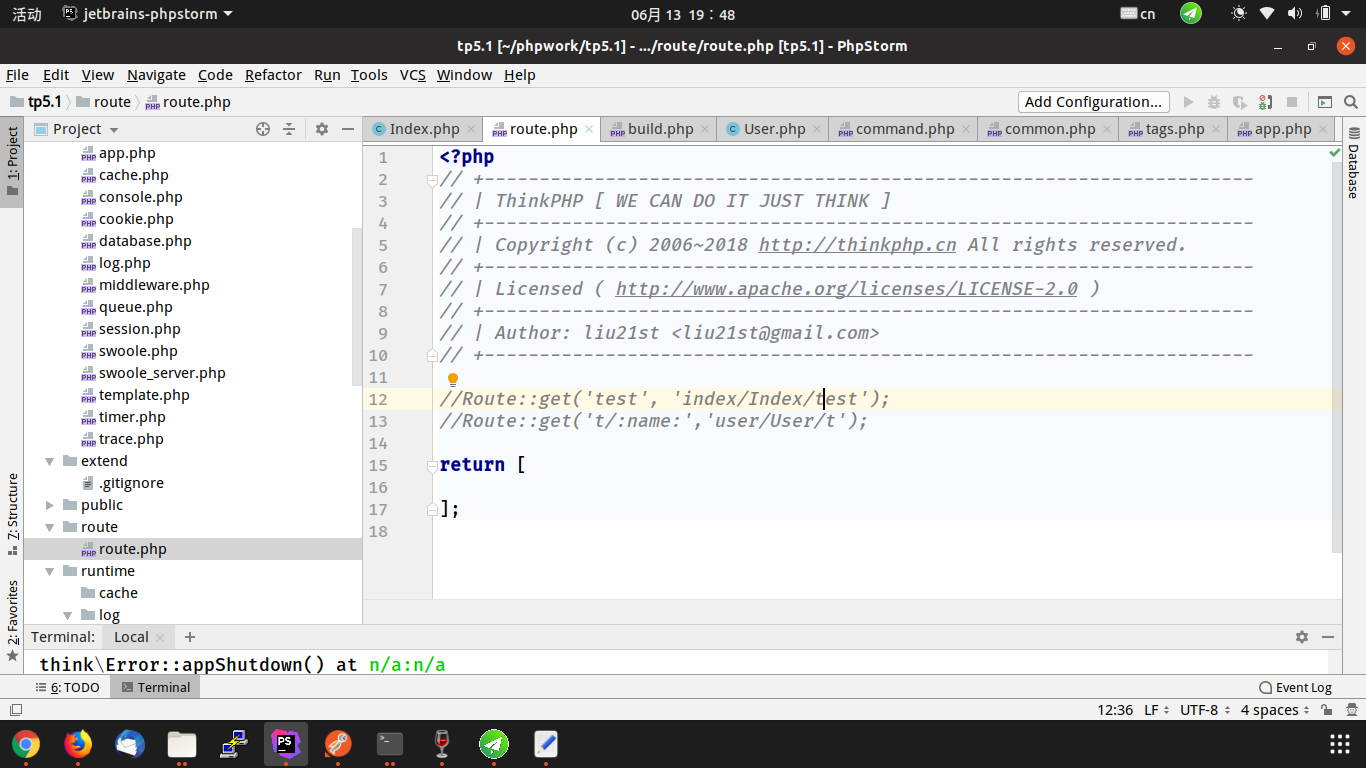Image resolution: width=1366 pixels, height=768 pixels.
Task: Click the green Run button in toolbar
Action: tap(1189, 102)
